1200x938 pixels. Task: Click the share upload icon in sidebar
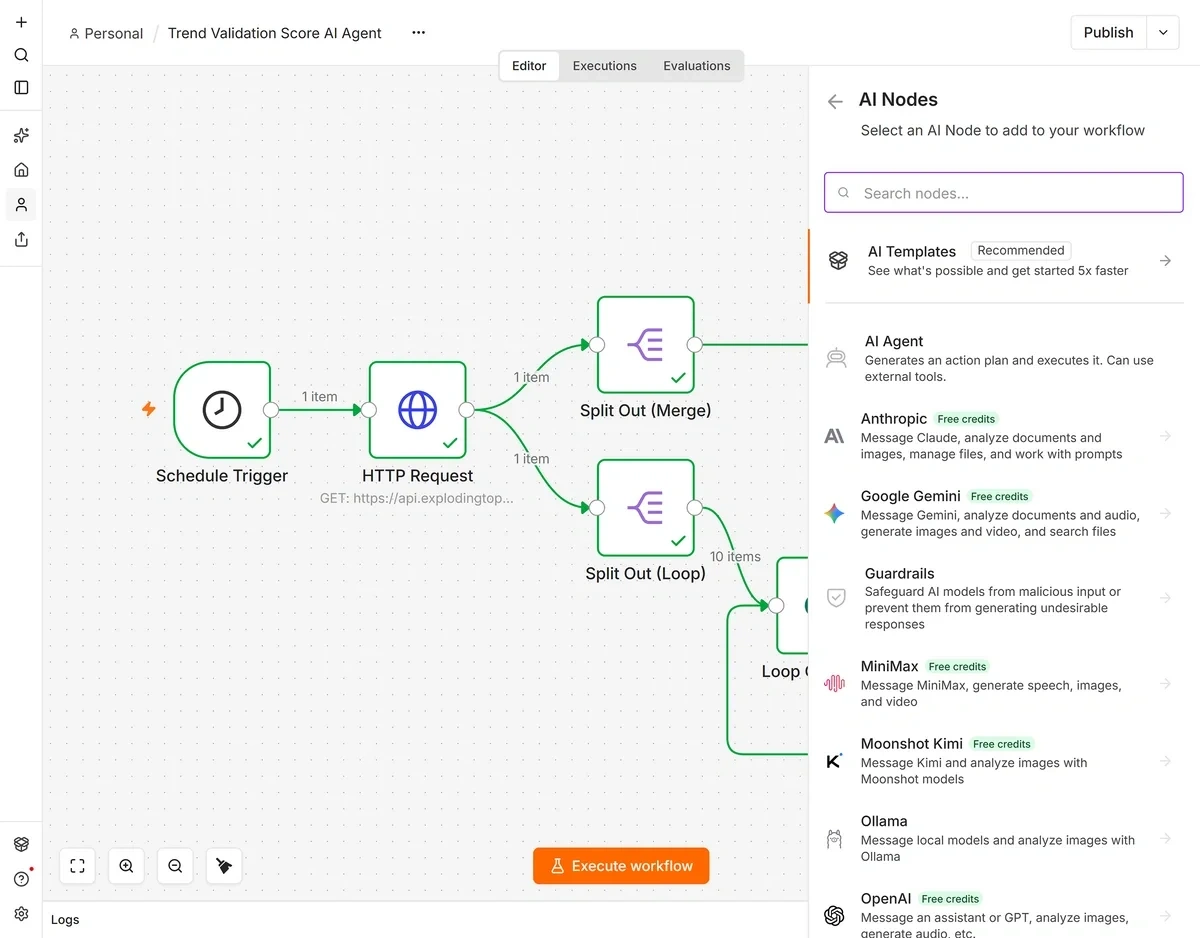pos(21,240)
